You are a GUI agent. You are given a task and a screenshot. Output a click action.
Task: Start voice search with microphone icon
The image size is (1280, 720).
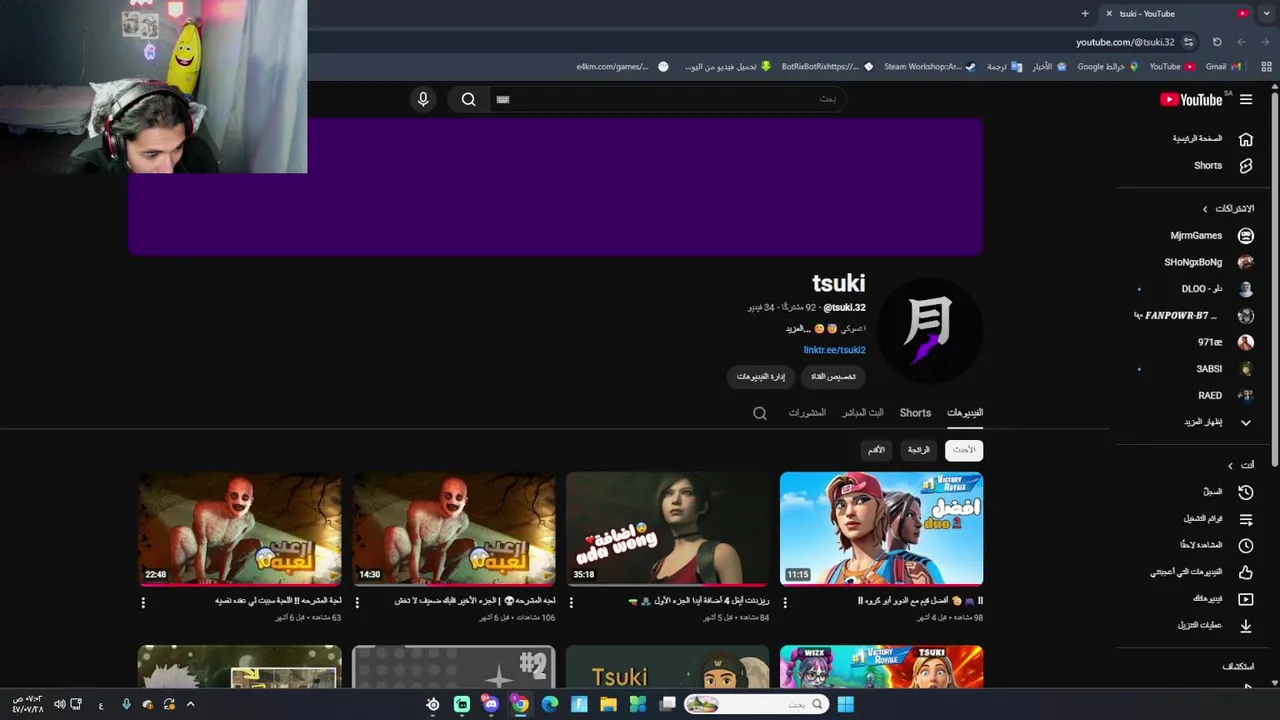click(x=423, y=99)
